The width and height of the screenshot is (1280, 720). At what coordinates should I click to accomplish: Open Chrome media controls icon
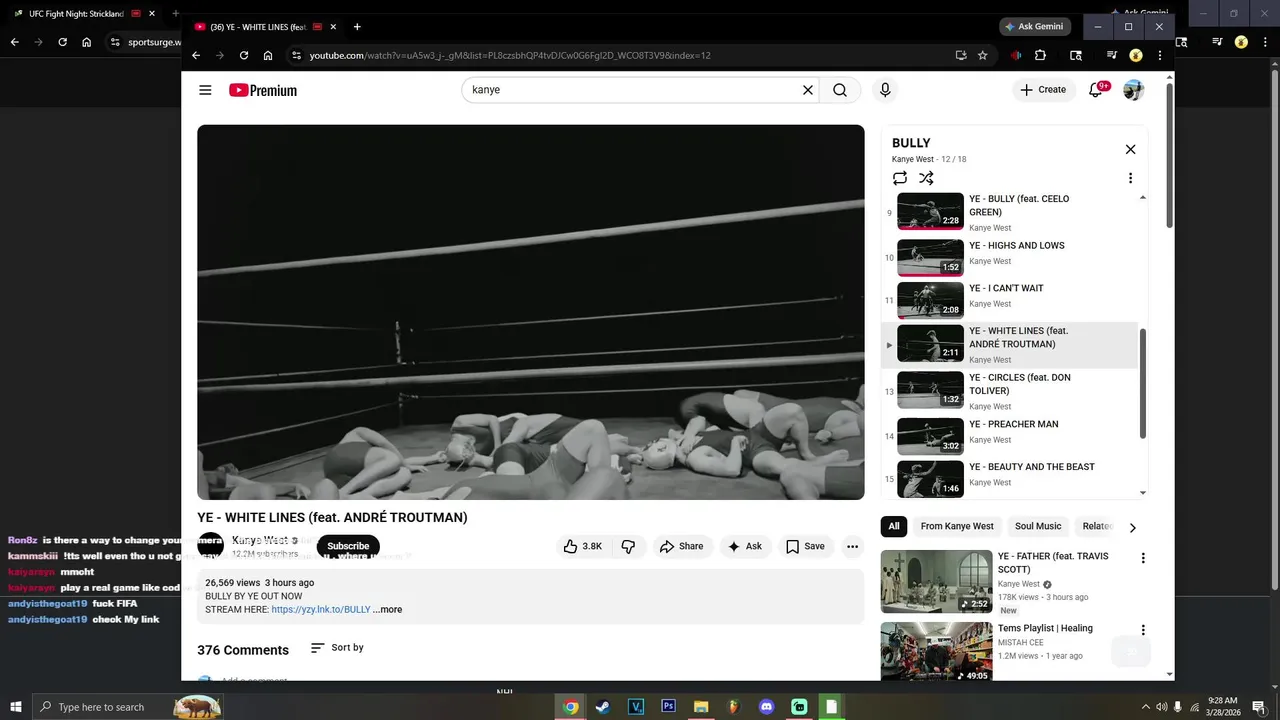(x=1112, y=55)
